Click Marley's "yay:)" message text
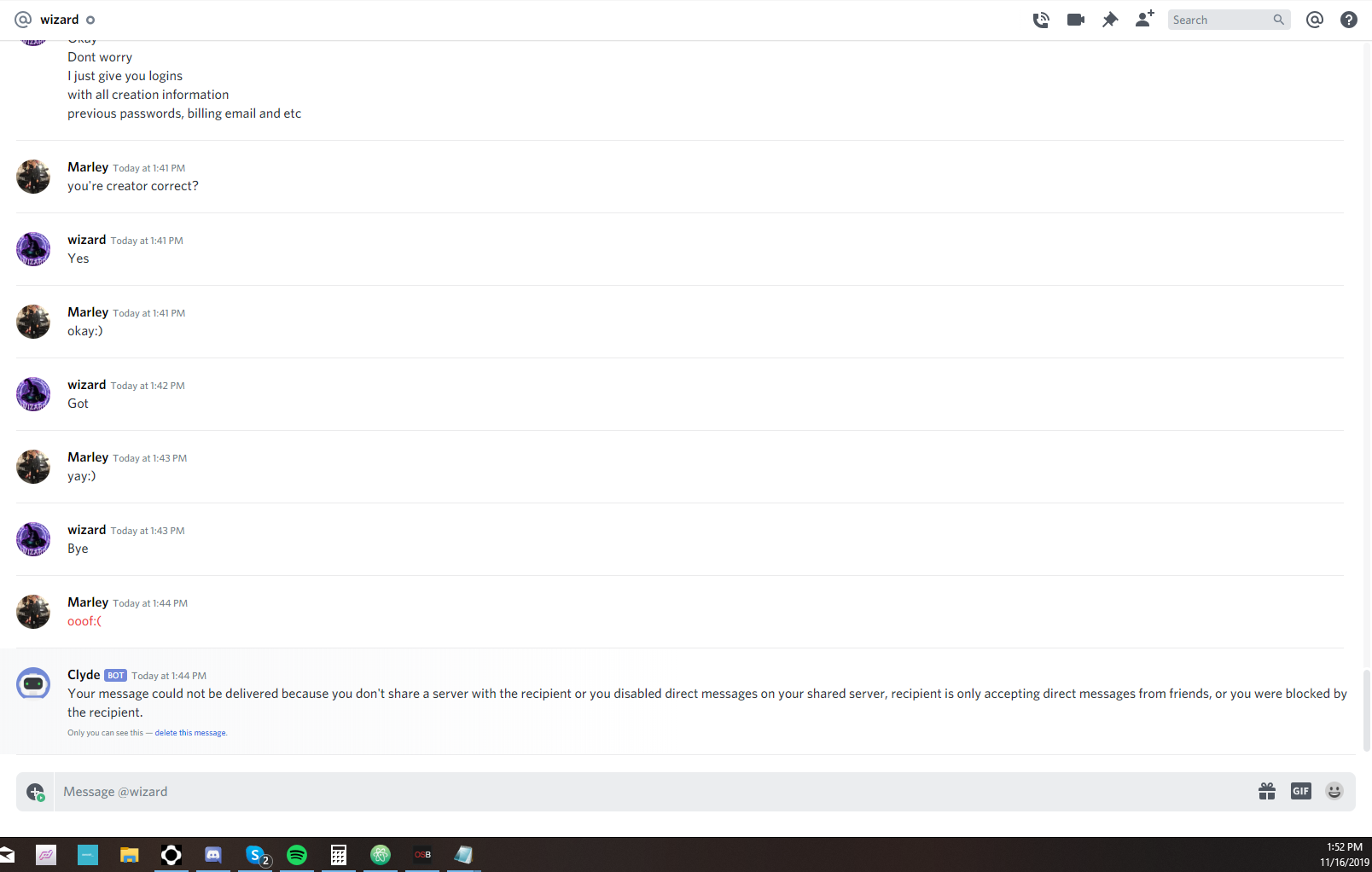1372x872 pixels. (x=82, y=476)
